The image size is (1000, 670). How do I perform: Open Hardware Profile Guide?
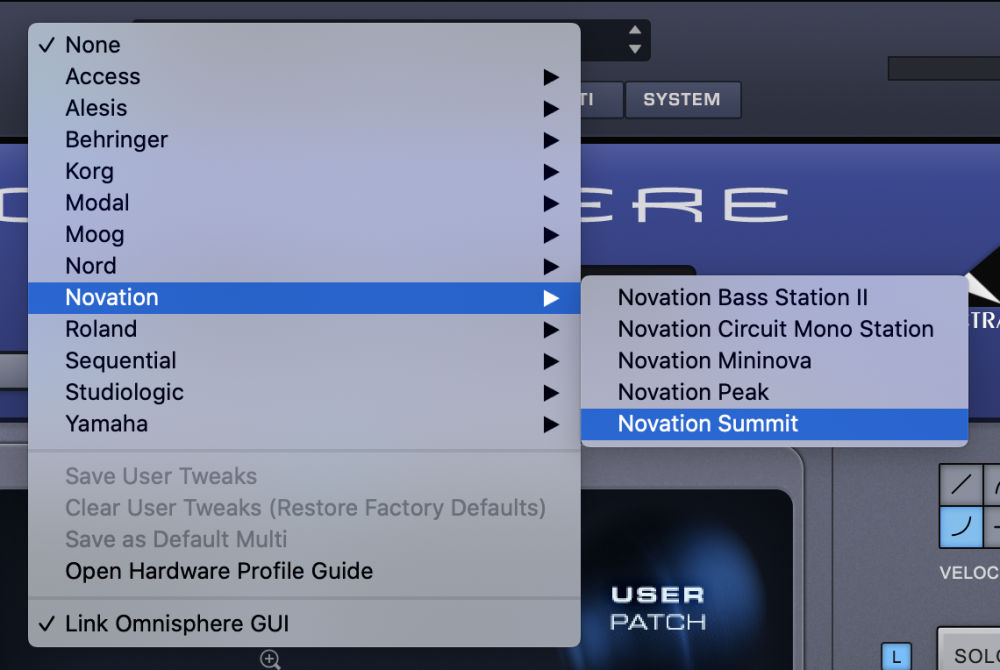point(304,571)
